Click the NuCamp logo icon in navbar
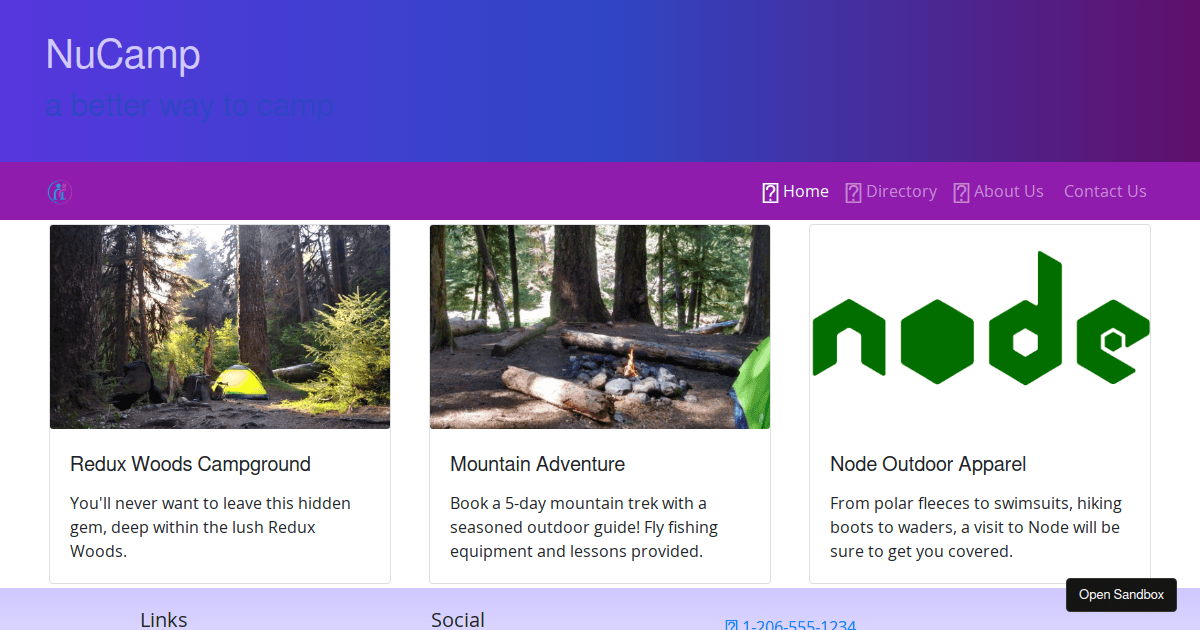Screen dimensions: 1200x630 (x=60, y=191)
